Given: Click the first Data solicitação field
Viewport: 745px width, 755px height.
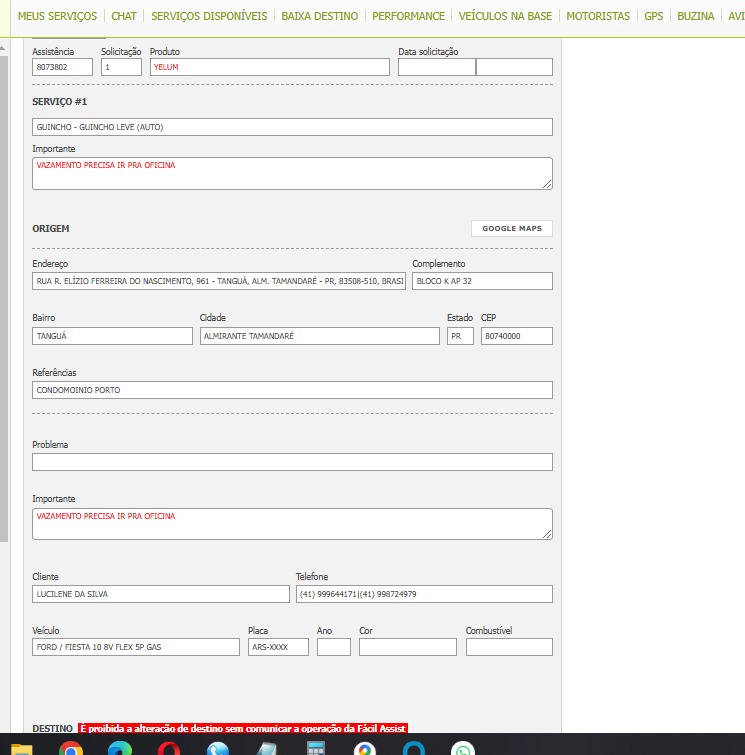Looking at the screenshot, I should tap(437, 67).
